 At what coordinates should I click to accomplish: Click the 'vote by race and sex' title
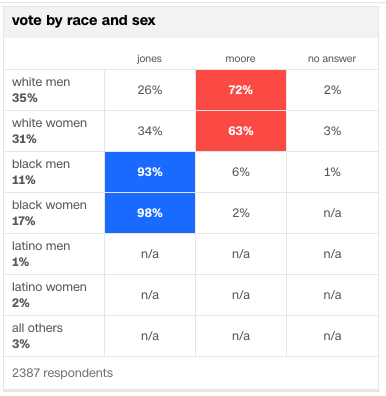pyautogui.click(x=83, y=21)
